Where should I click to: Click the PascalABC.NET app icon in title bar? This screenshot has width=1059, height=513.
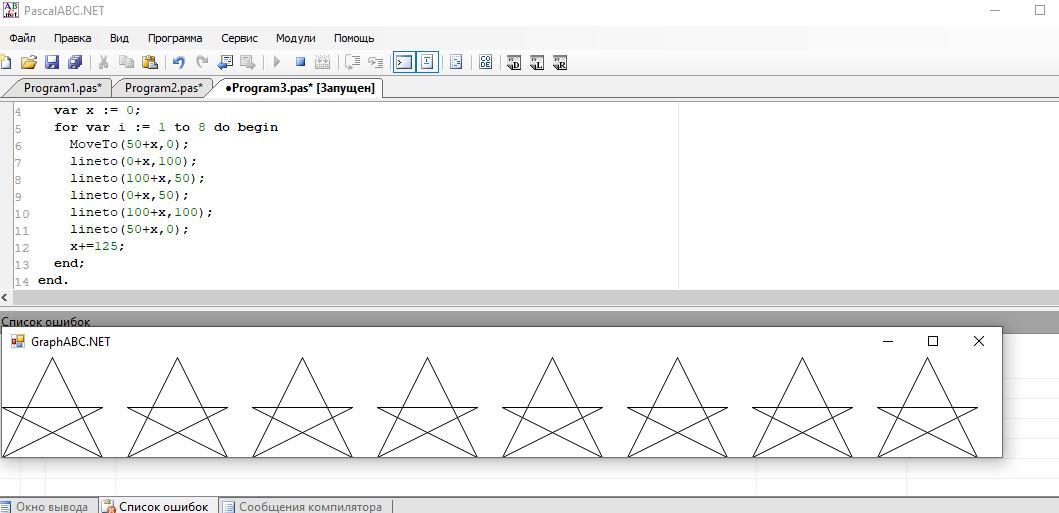(x=11, y=9)
